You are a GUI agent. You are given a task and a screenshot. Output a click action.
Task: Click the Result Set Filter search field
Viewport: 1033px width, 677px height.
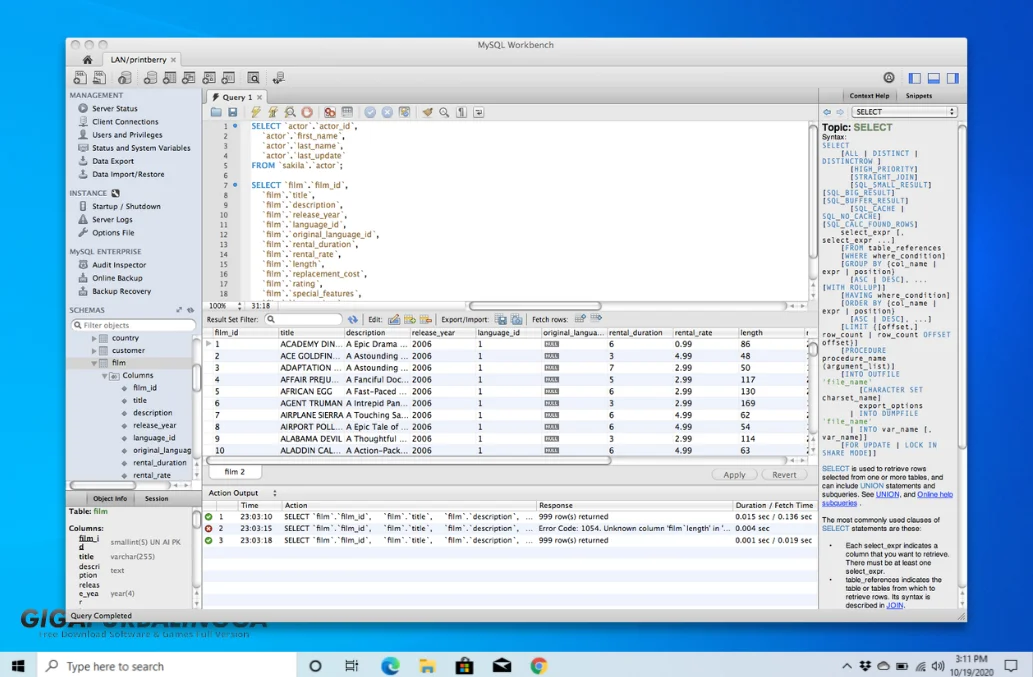304,319
